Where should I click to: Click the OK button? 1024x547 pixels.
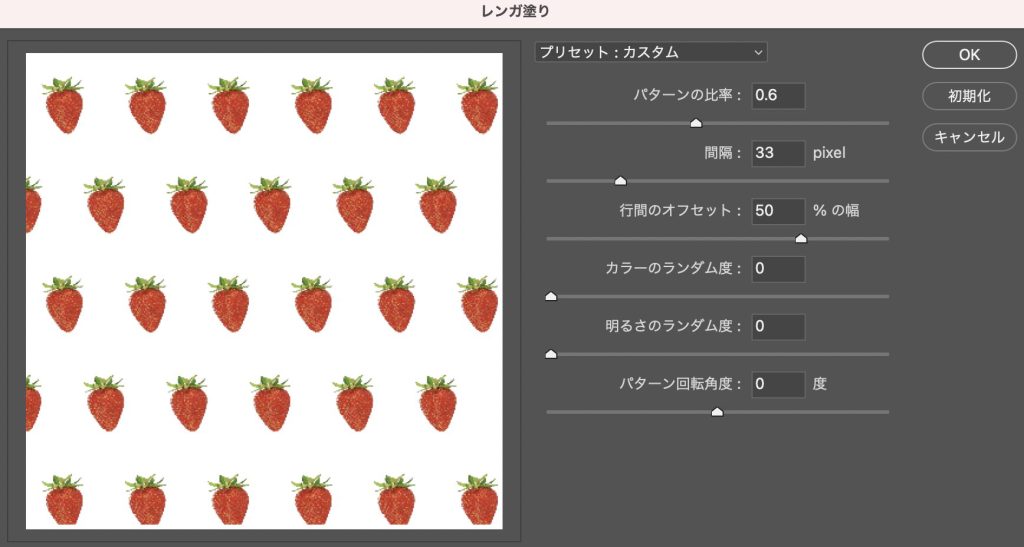969,55
